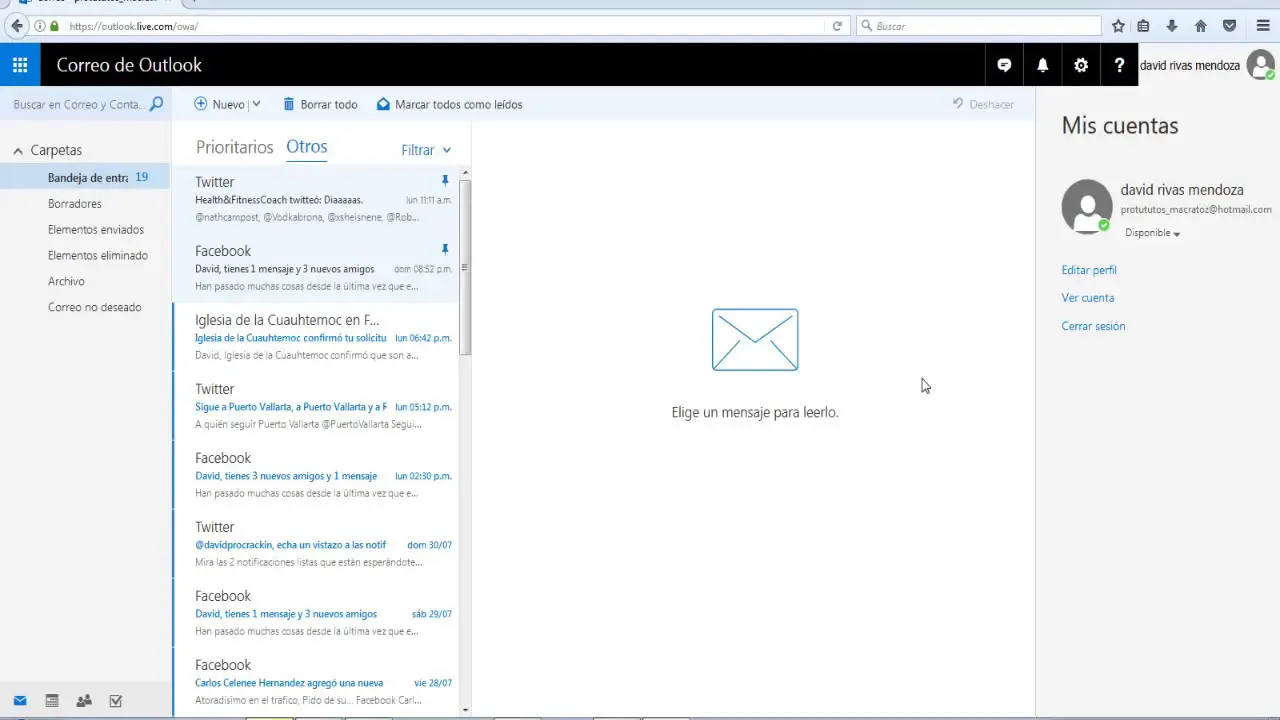The height and width of the screenshot is (720, 1280).
Task: Click the browser reload icon in address bar
Action: (837, 26)
